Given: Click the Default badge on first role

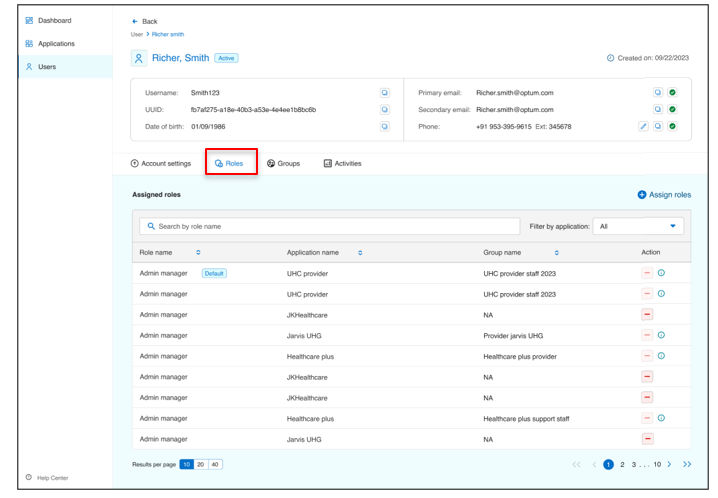Looking at the screenshot, I should pyautogui.click(x=214, y=273).
